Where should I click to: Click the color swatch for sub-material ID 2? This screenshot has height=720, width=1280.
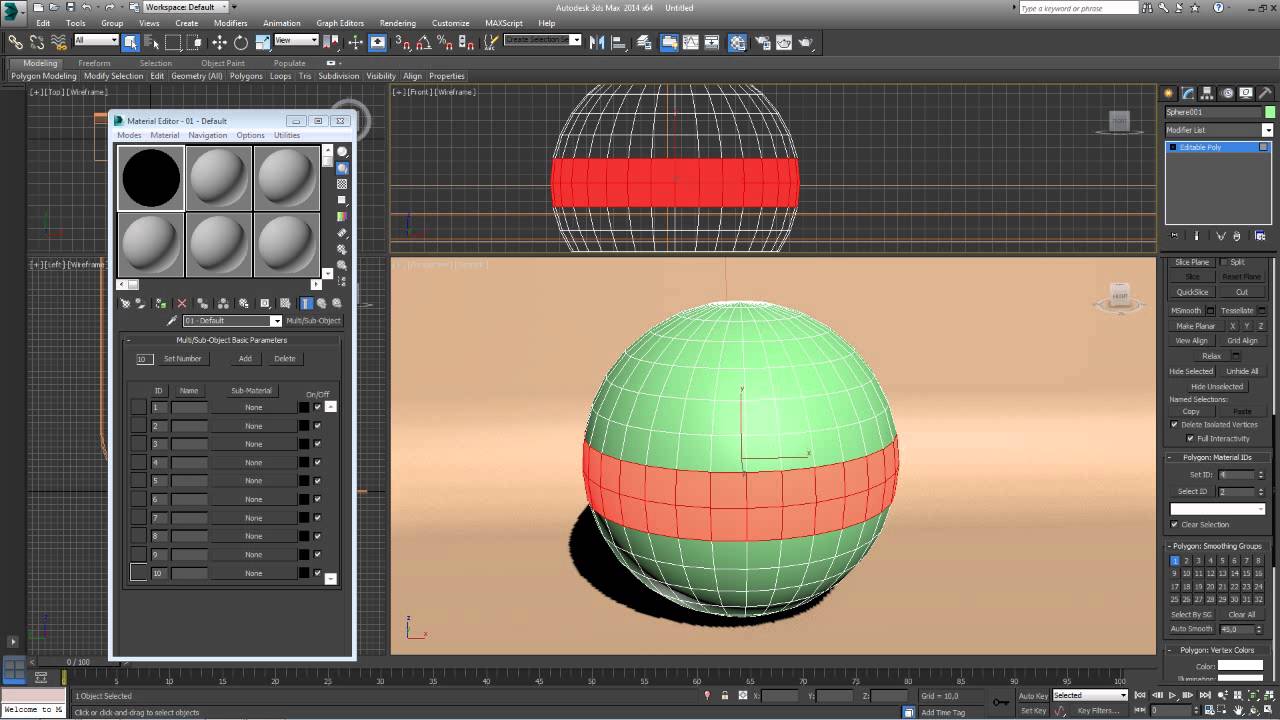[304, 426]
